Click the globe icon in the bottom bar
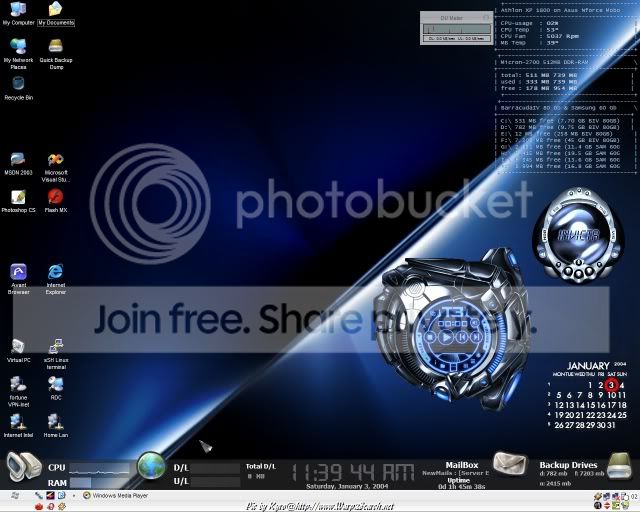640x512 pixels. coord(151,465)
